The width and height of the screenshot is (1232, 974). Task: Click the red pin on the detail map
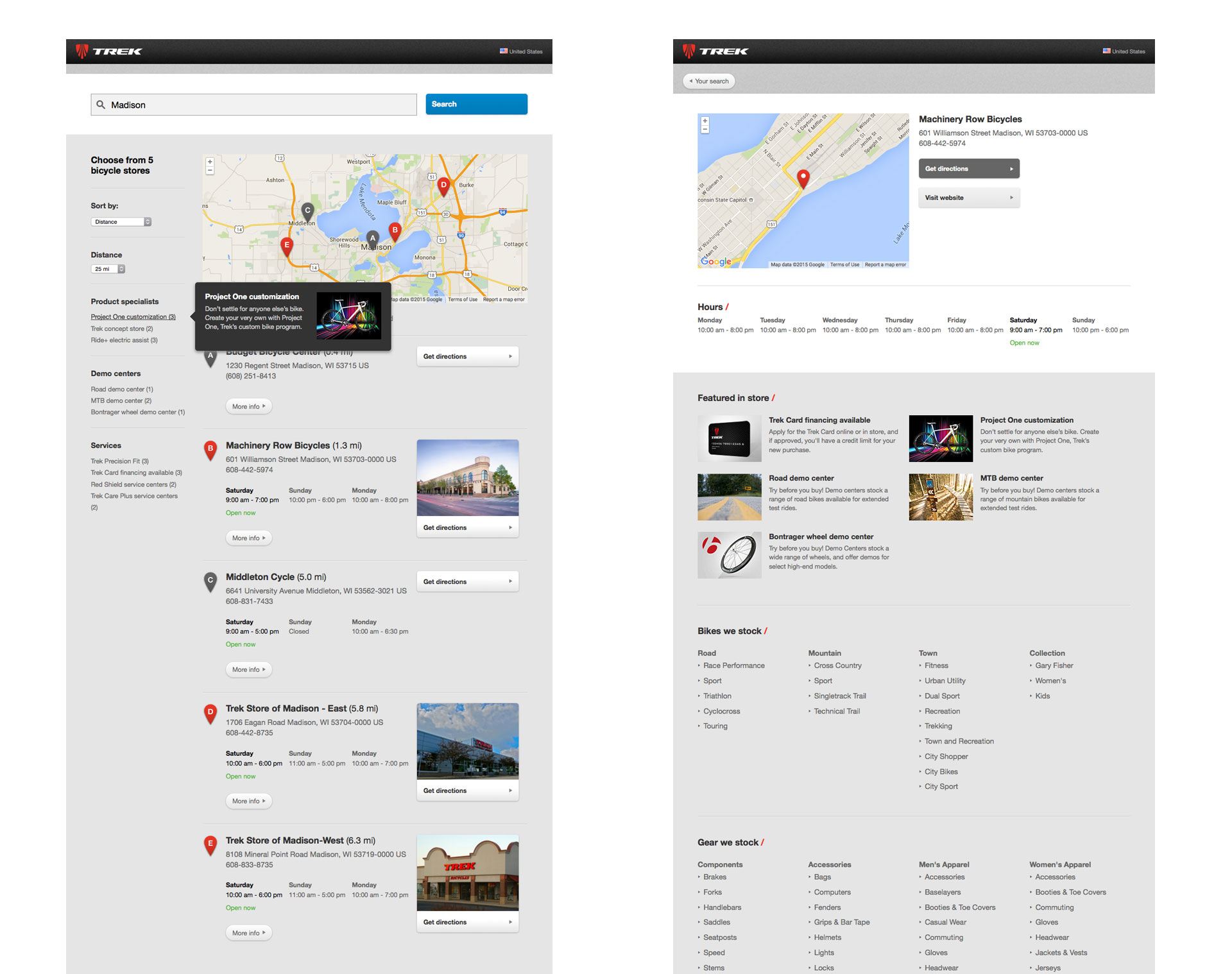[x=803, y=178]
